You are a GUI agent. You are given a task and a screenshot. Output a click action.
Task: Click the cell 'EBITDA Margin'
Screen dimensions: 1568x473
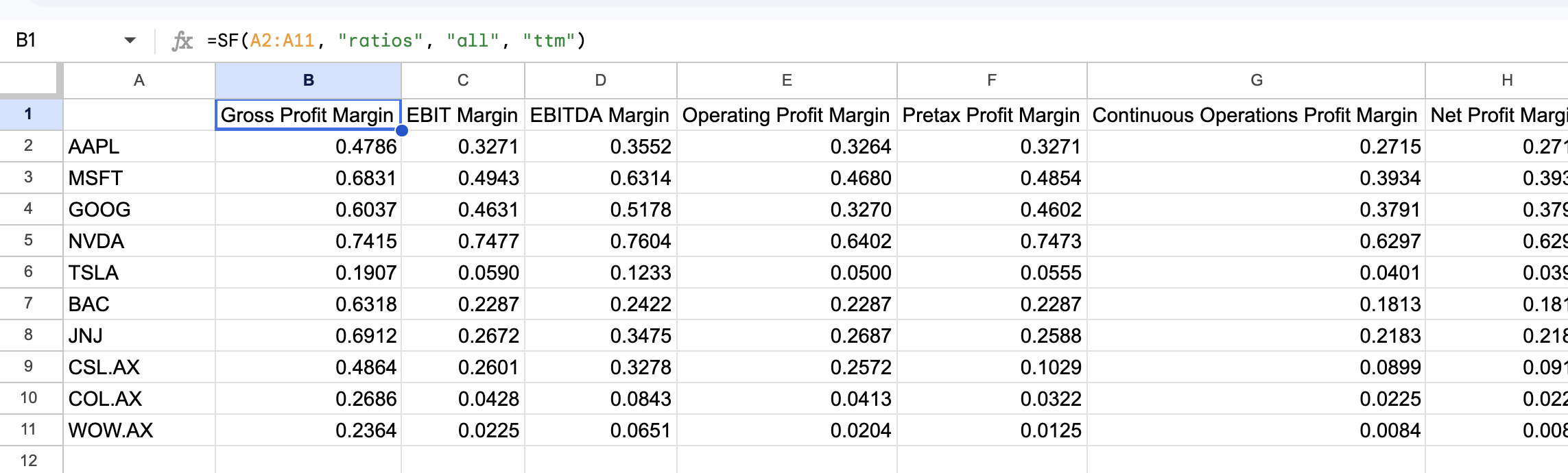(x=601, y=114)
